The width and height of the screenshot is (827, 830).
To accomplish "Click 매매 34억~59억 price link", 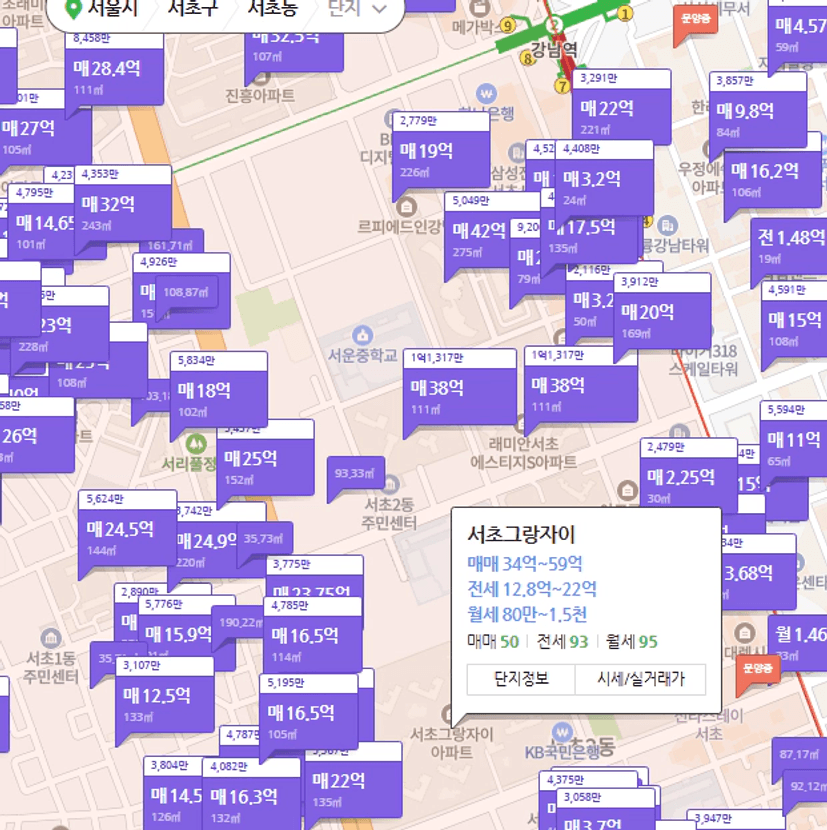I will (x=525, y=564).
